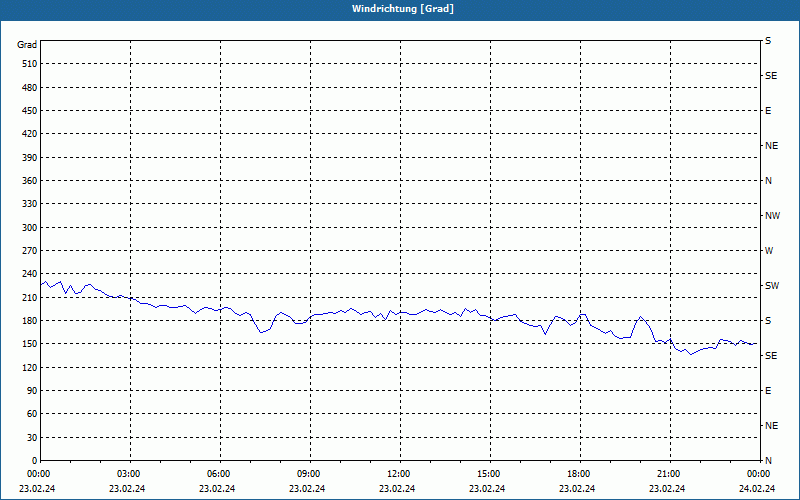Pick the 21:00 time axis label

tap(670, 474)
